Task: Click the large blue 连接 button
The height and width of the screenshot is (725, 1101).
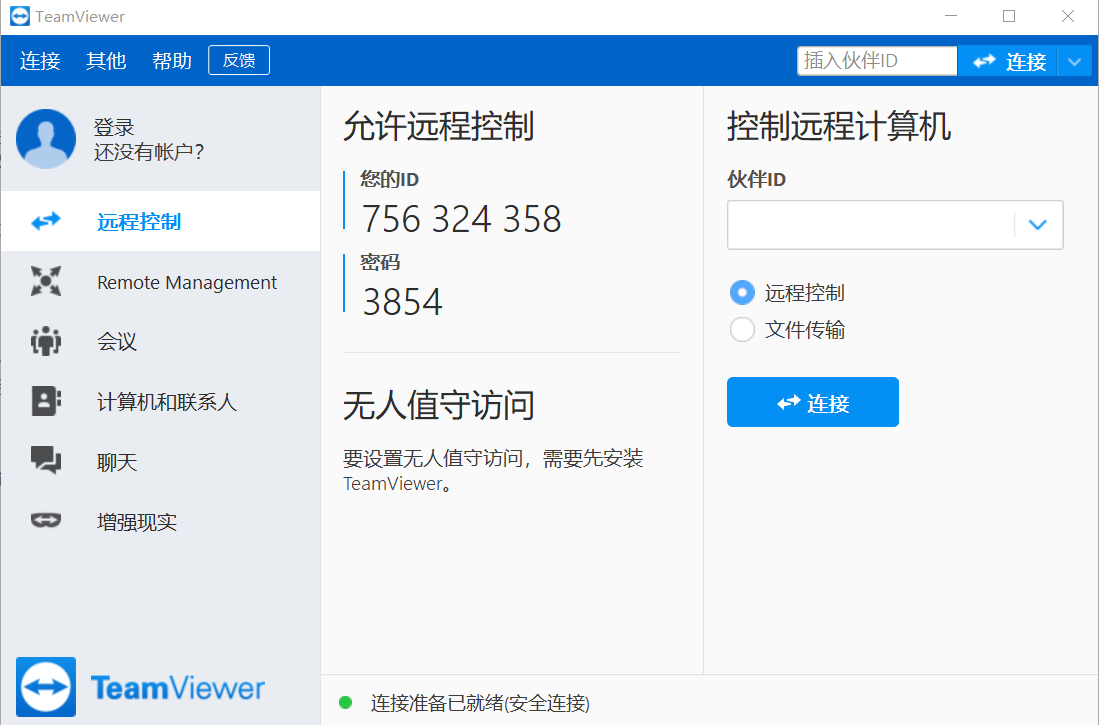Action: [812, 402]
